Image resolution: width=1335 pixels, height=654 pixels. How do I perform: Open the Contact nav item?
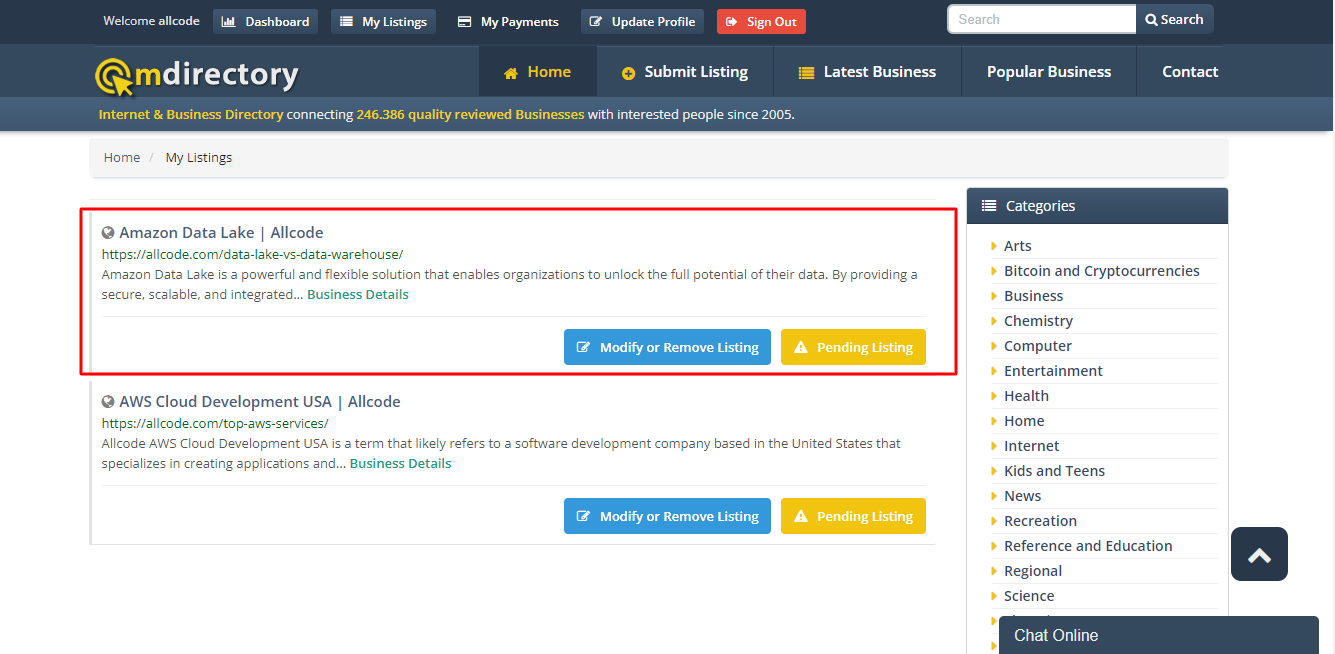(1190, 72)
